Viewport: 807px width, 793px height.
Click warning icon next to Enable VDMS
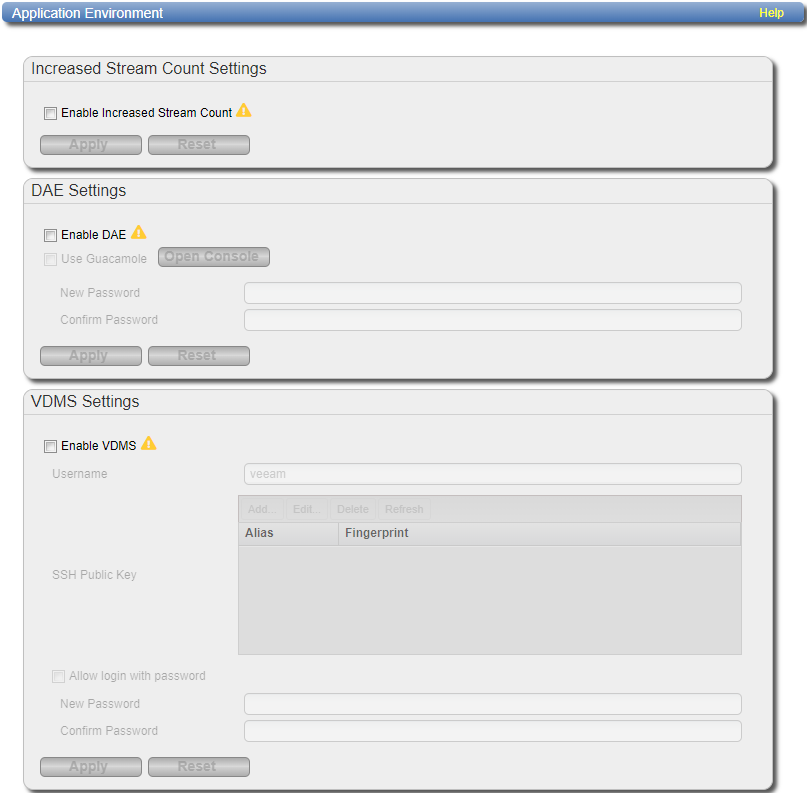(x=148, y=444)
